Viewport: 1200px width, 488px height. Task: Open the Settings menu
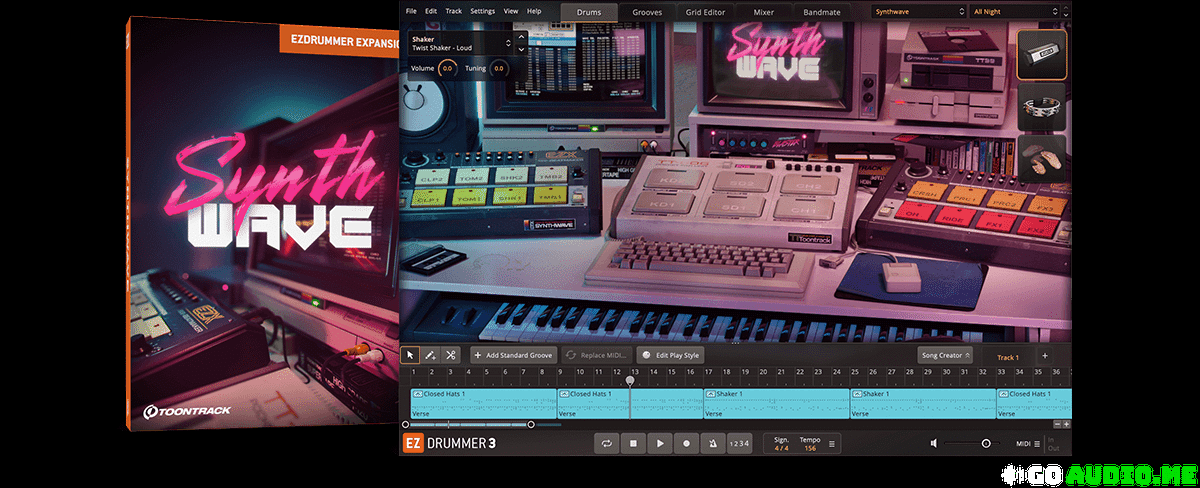click(482, 11)
